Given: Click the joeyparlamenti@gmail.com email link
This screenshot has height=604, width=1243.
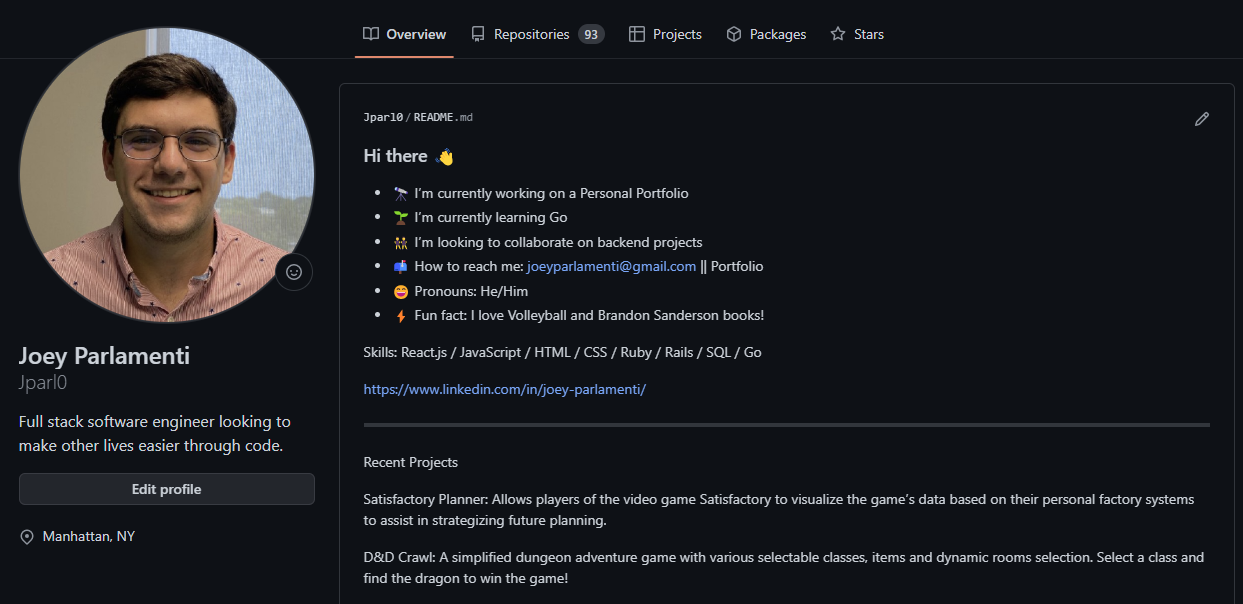Looking at the screenshot, I should pyautogui.click(x=611, y=267).
